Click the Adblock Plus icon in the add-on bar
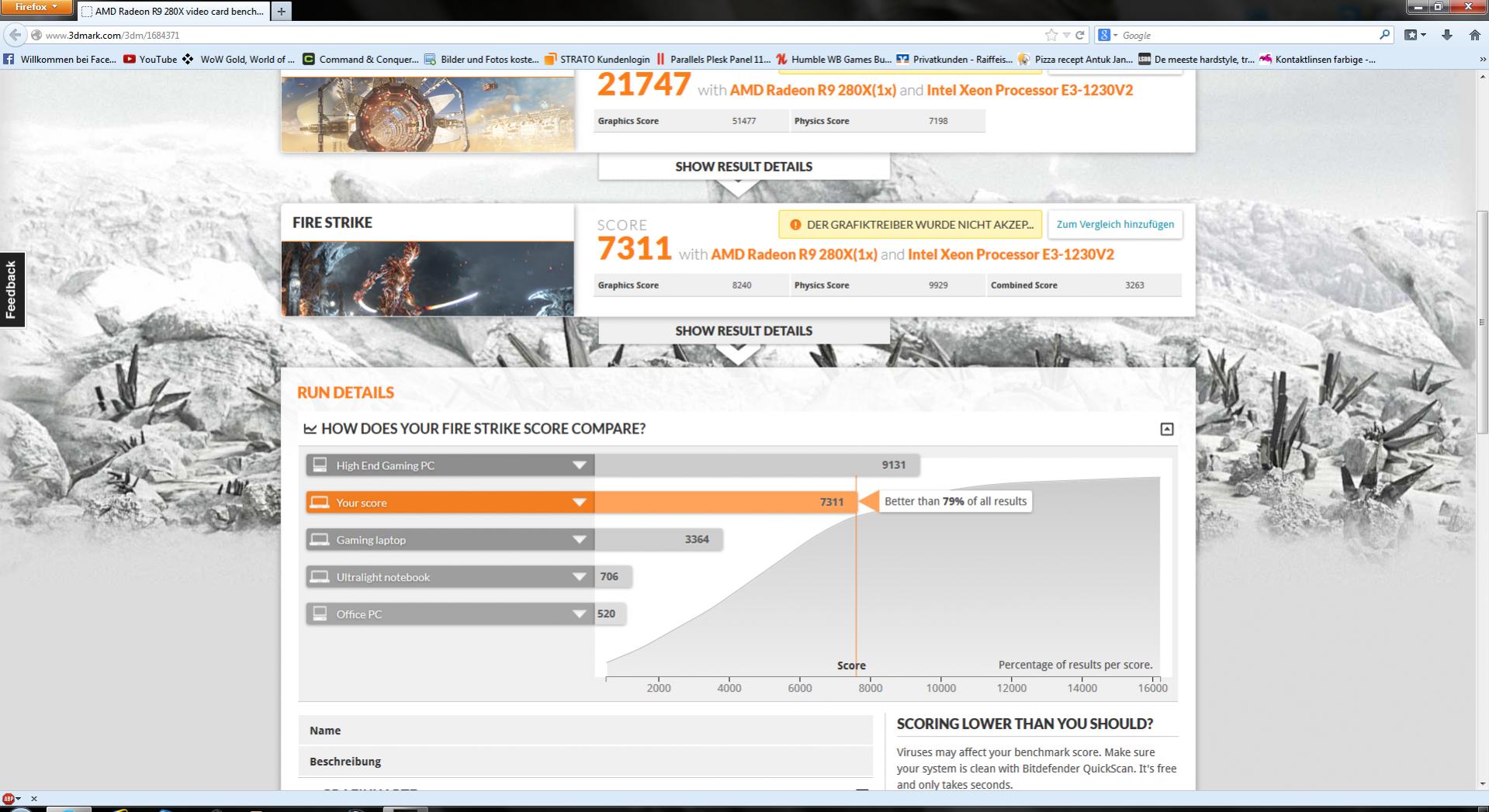The width and height of the screenshot is (1489, 812). [9, 798]
